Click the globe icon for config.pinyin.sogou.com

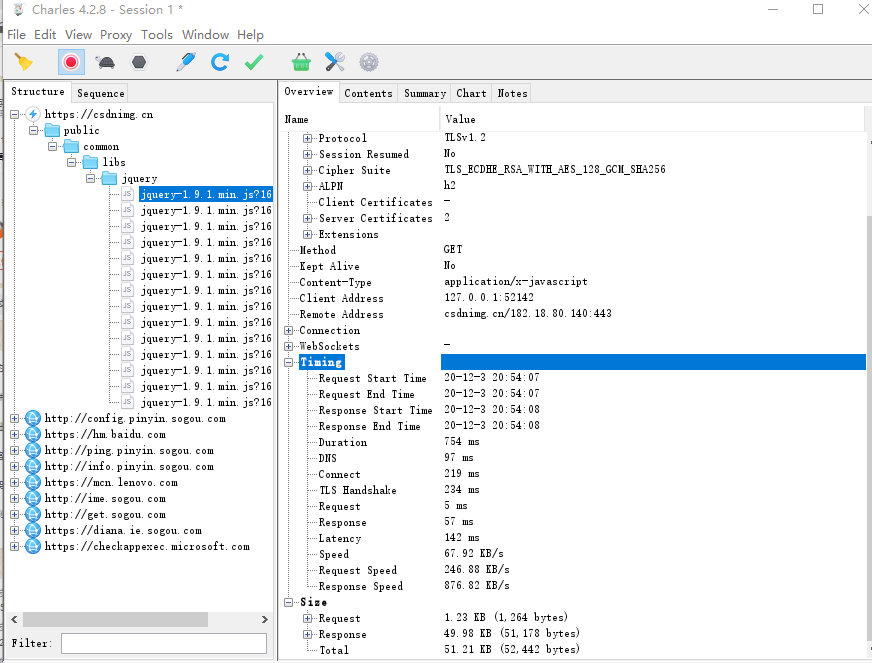point(33,418)
